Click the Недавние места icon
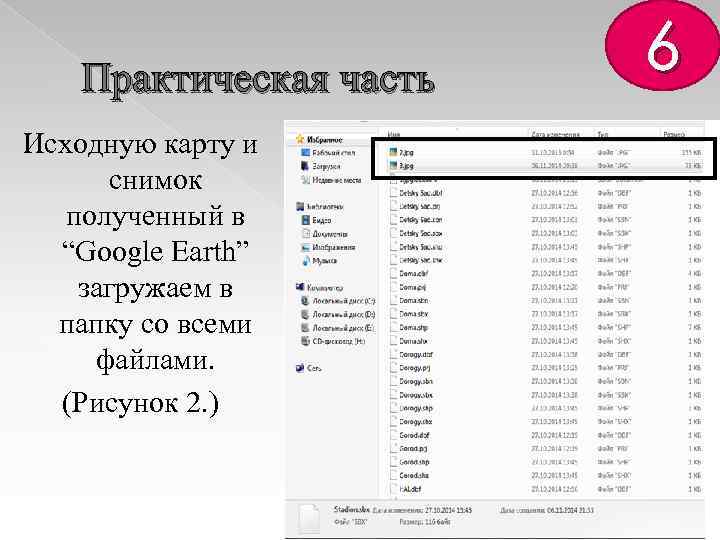 coord(305,180)
